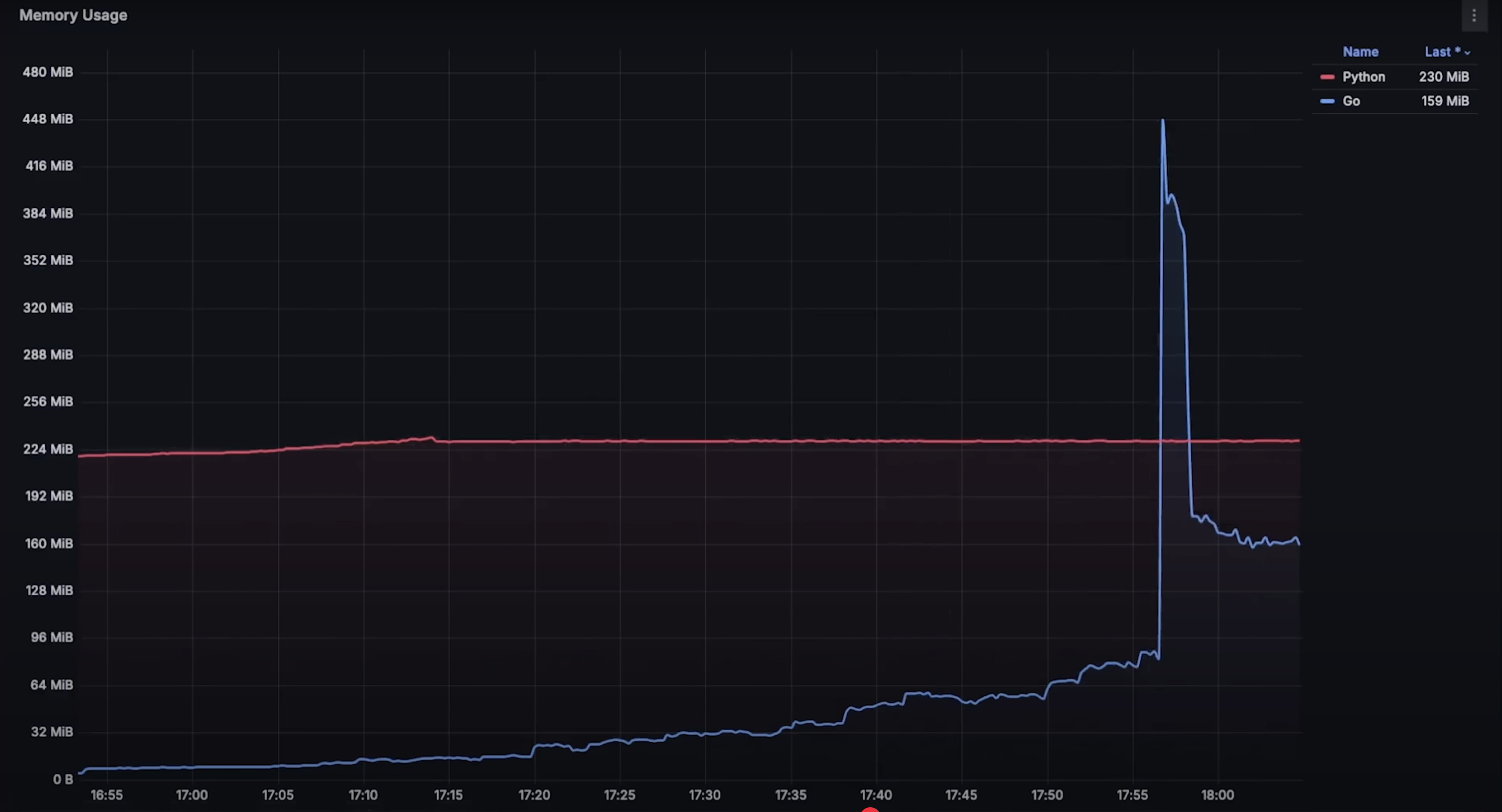Click the 224 MiB y-axis label
The height and width of the screenshot is (812, 1502).
(48, 449)
